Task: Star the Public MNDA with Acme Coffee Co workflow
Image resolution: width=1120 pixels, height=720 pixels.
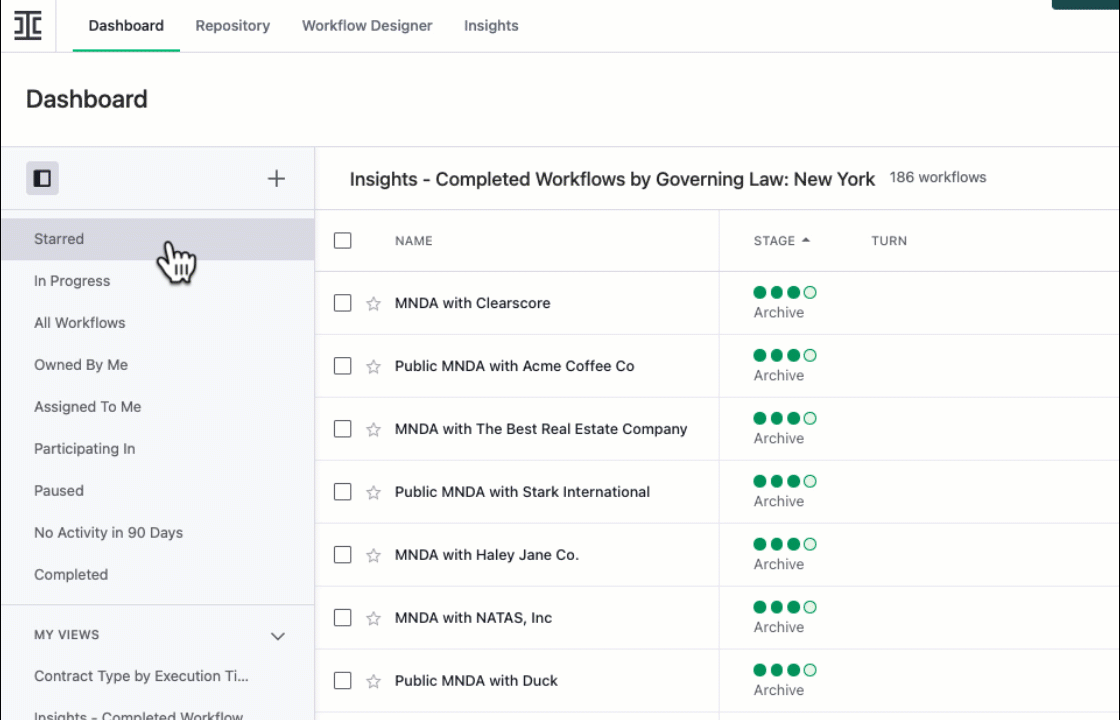Action: tap(372, 366)
